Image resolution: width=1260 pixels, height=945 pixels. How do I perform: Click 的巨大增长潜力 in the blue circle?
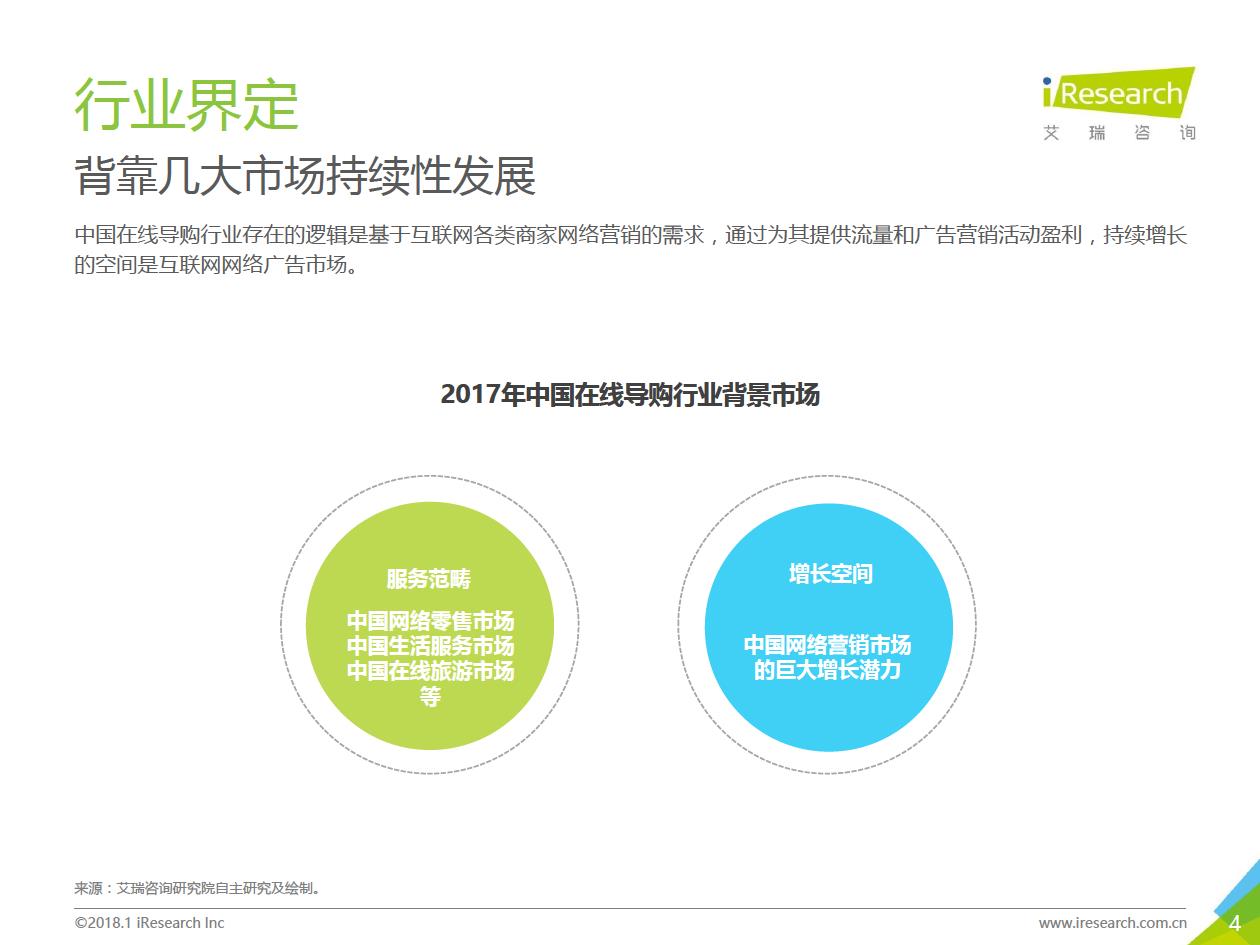pyautogui.click(x=828, y=670)
